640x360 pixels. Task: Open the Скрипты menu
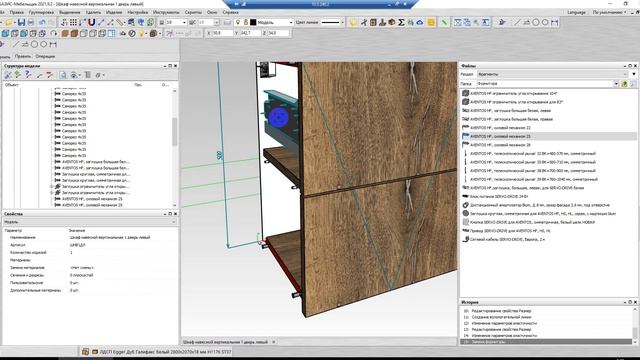(193, 12)
